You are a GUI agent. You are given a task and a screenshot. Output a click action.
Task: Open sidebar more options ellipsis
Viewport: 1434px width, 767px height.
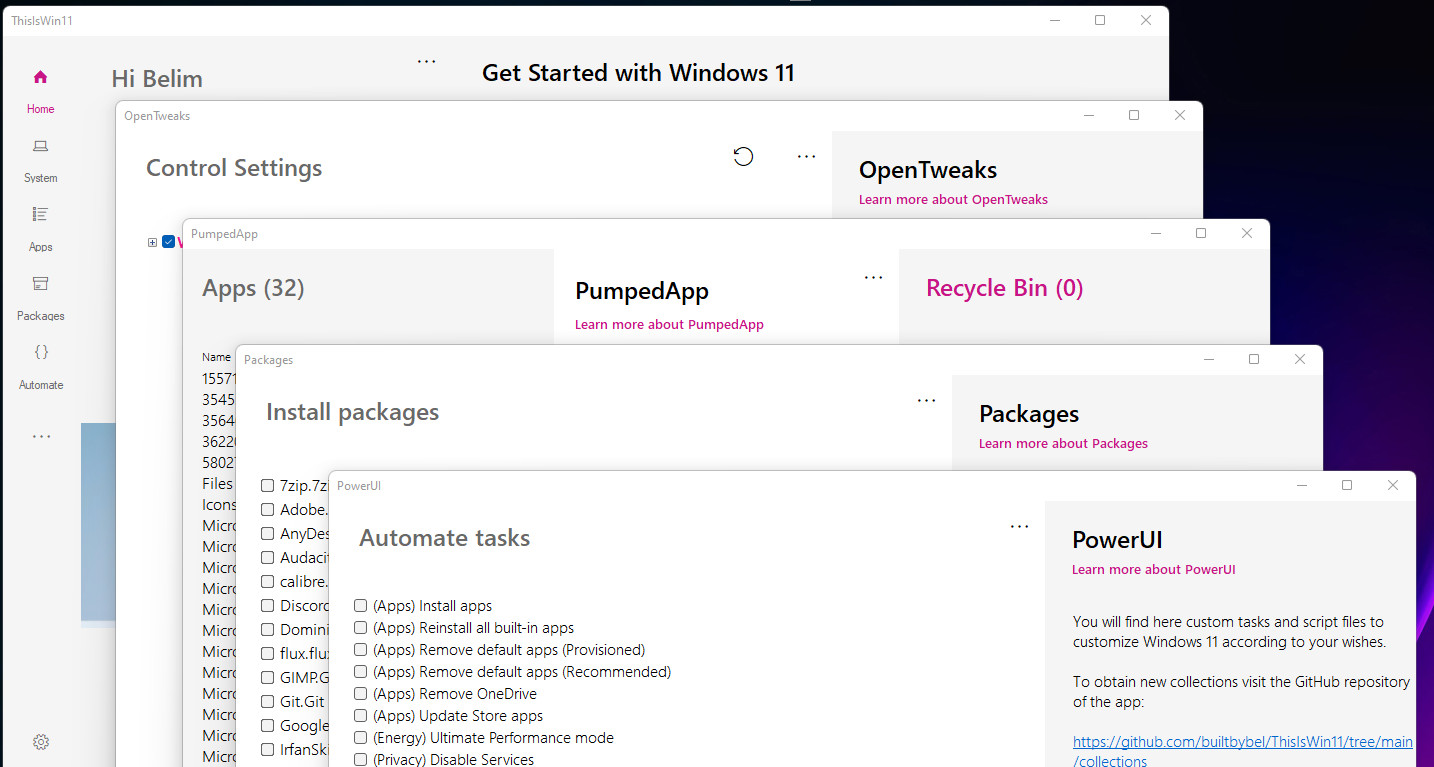pos(41,437)
